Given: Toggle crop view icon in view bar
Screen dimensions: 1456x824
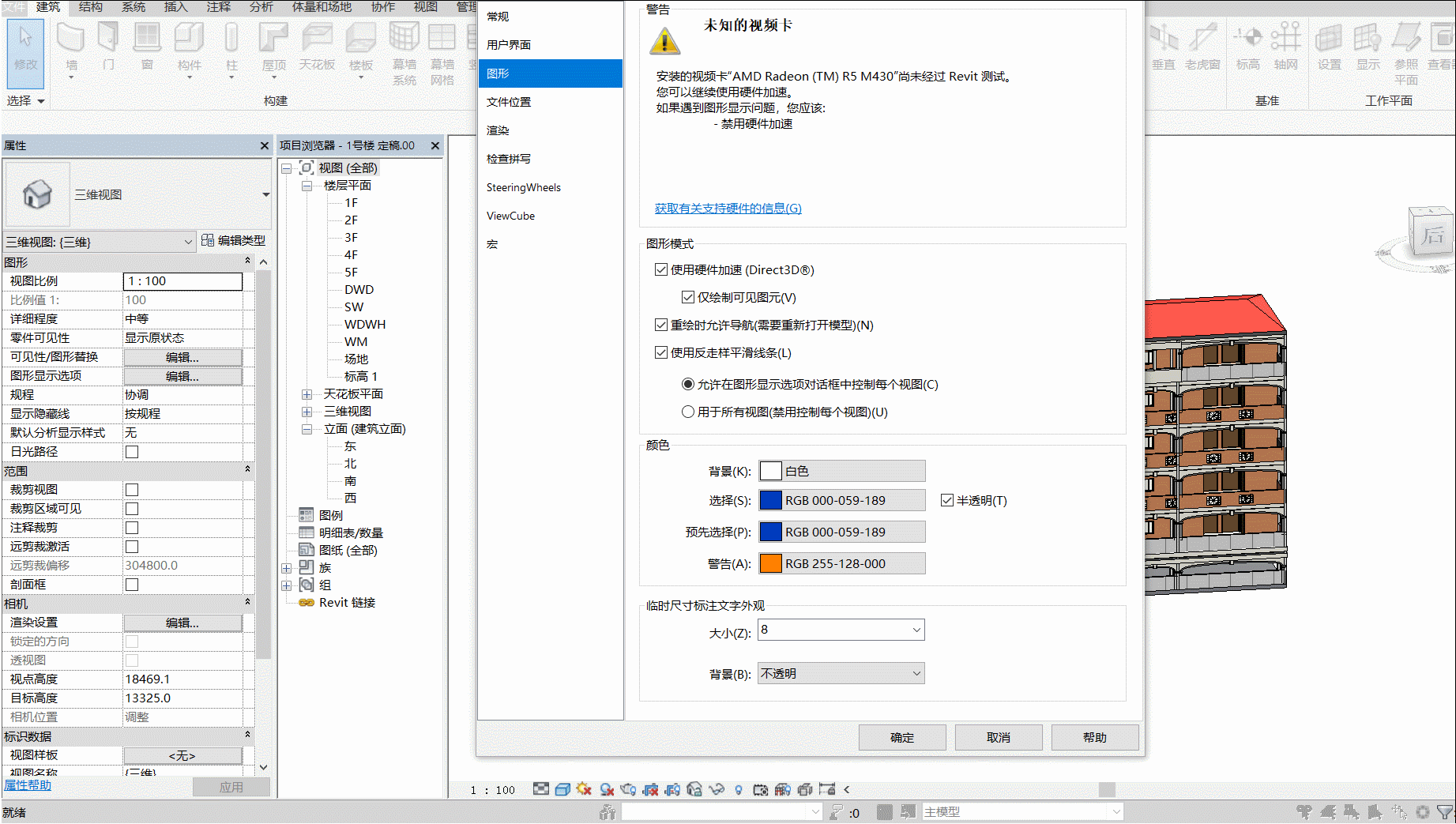Looking at the screenshot, I should tap(651, 789).
